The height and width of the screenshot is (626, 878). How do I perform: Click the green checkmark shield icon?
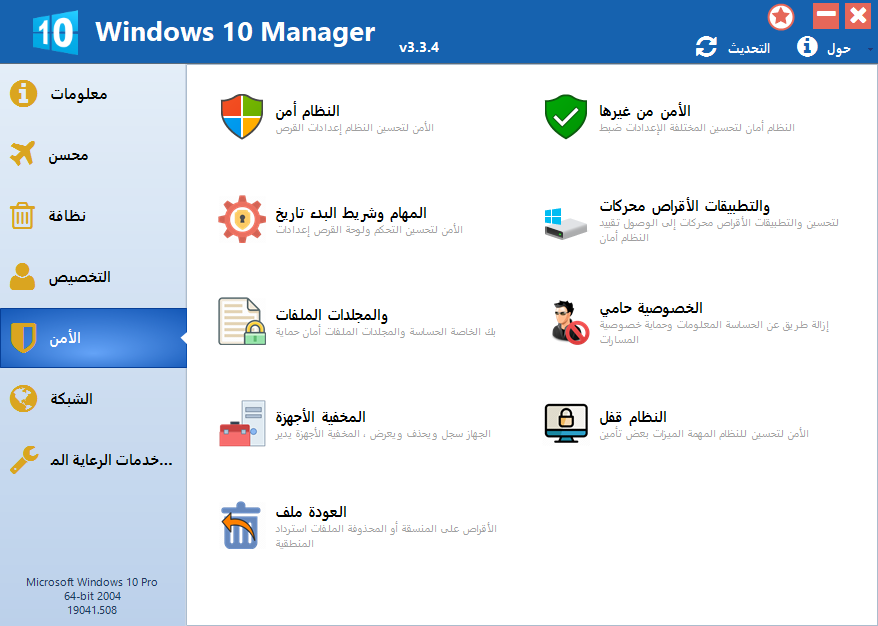tap(566, 116)
